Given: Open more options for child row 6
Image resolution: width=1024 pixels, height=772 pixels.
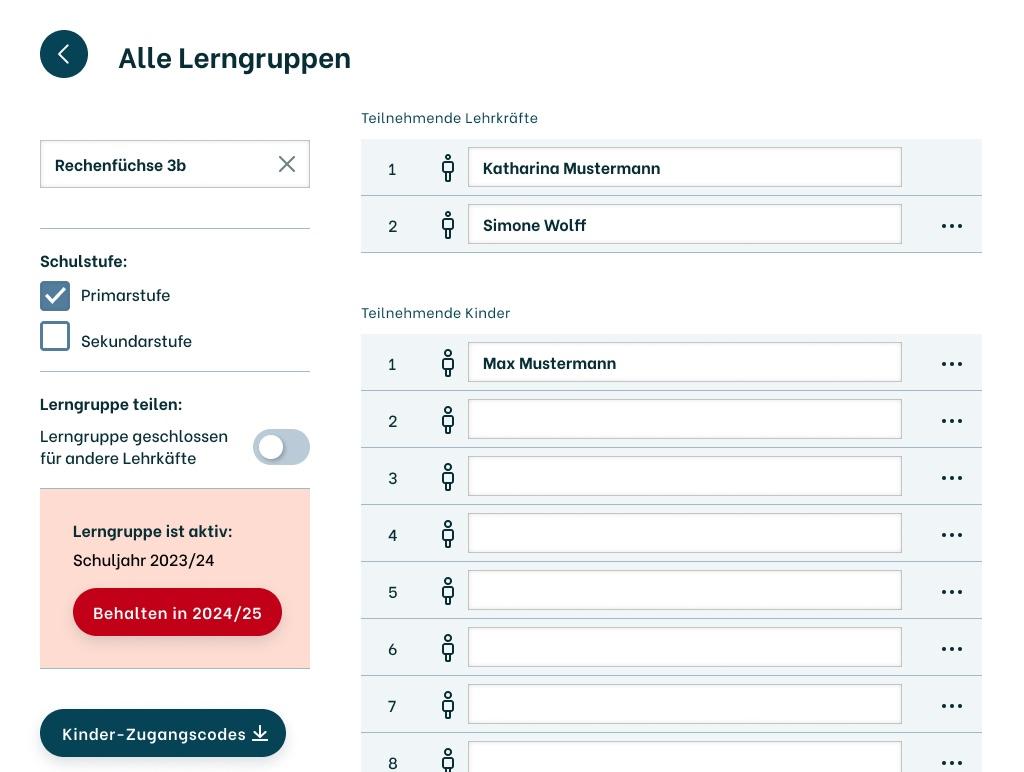Looking at the screenshot, I should pyautogui.click(x=952, y=649).
